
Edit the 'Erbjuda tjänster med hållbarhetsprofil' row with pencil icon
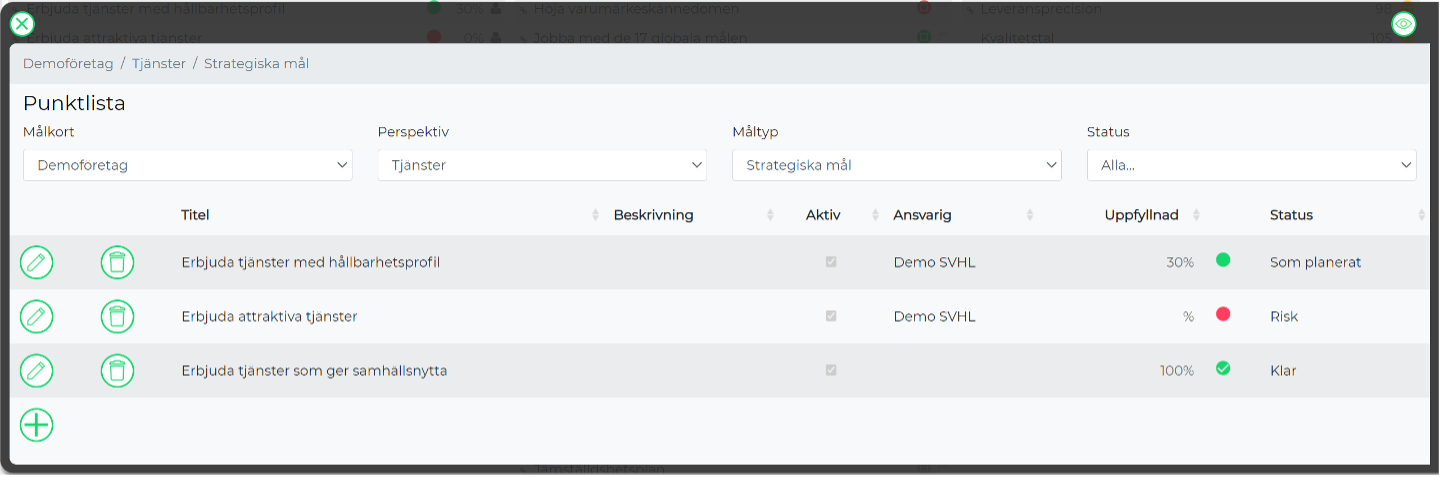(37, 262)
